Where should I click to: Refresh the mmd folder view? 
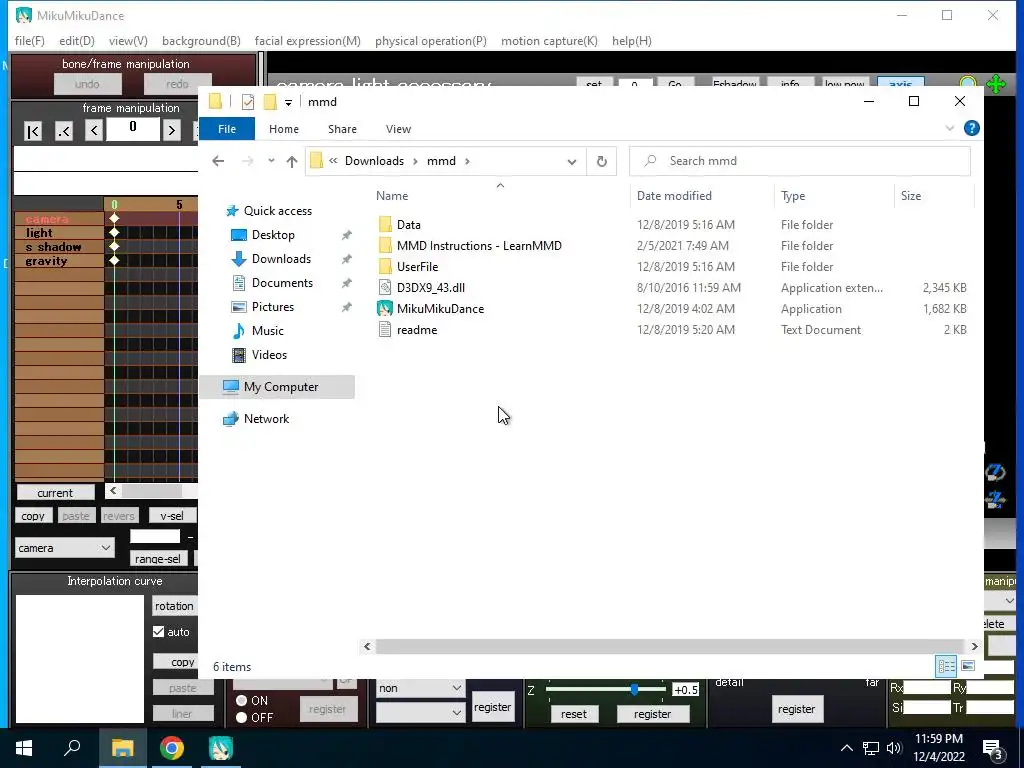(x=601, y=161)
